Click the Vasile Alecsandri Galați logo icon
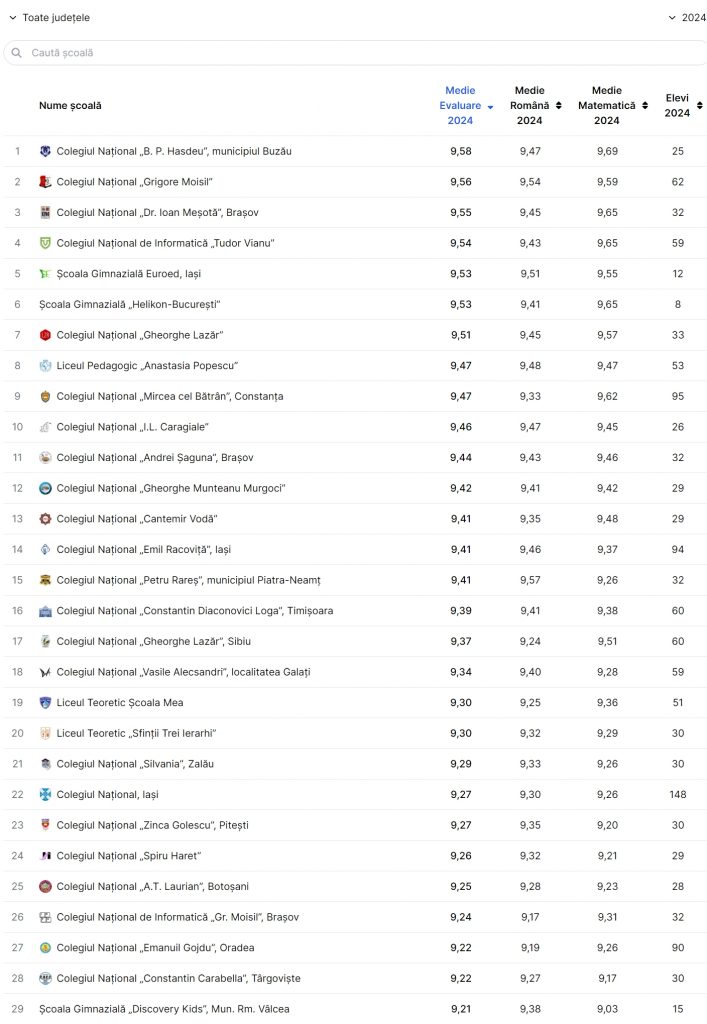This screenshot has height=1024, width=707. click(x=45, y=673)
